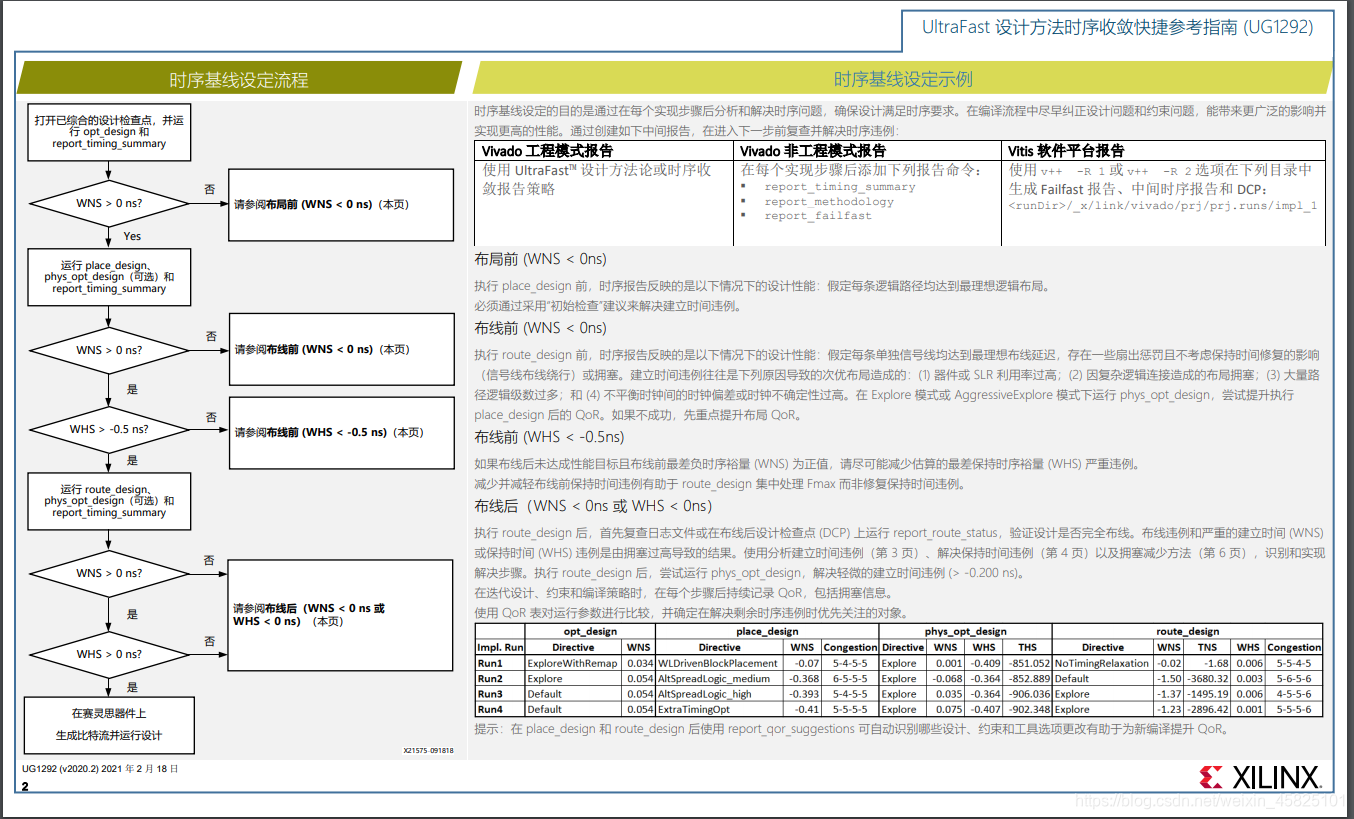Click the 运行 route_design flowchart step box
Viewport: 1354px width, 819px height.
[109, 501]
